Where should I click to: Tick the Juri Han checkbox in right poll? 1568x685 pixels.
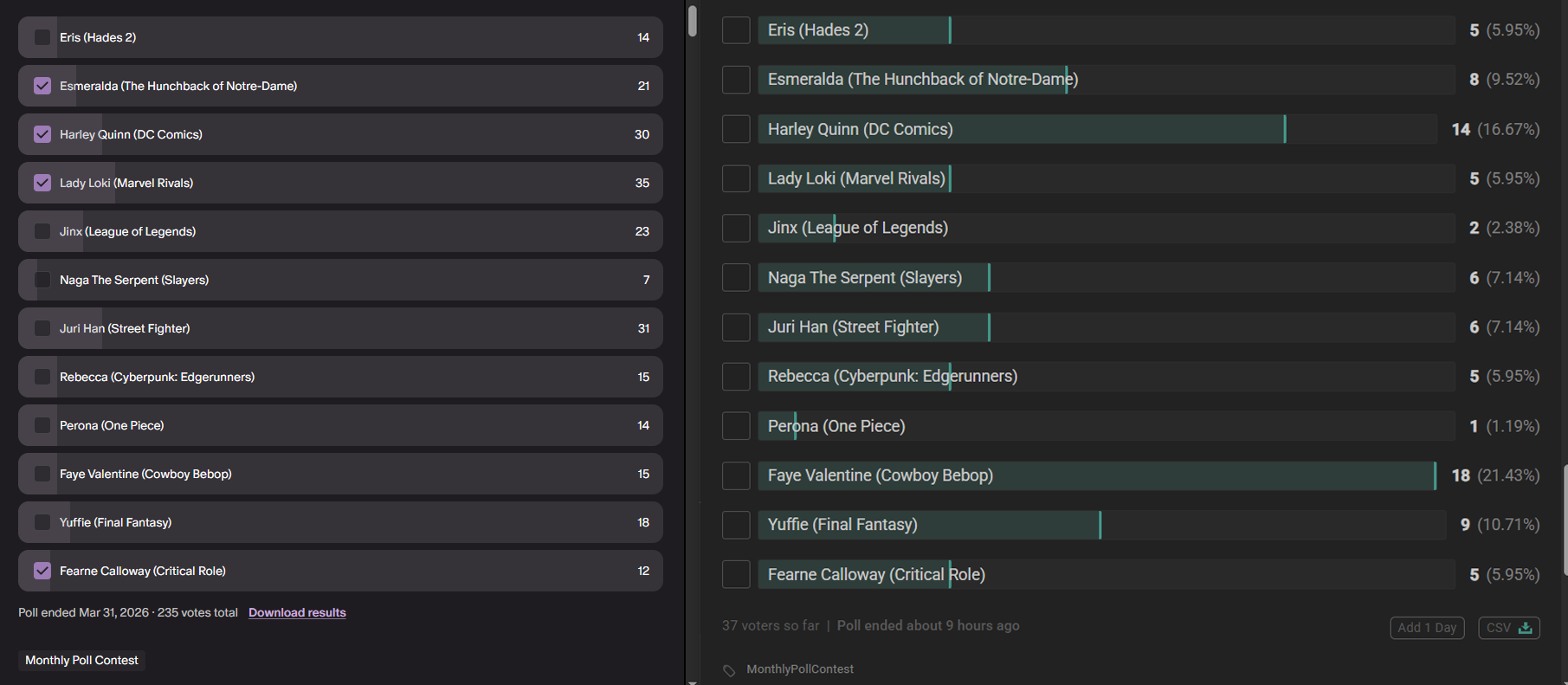(736, 327)
